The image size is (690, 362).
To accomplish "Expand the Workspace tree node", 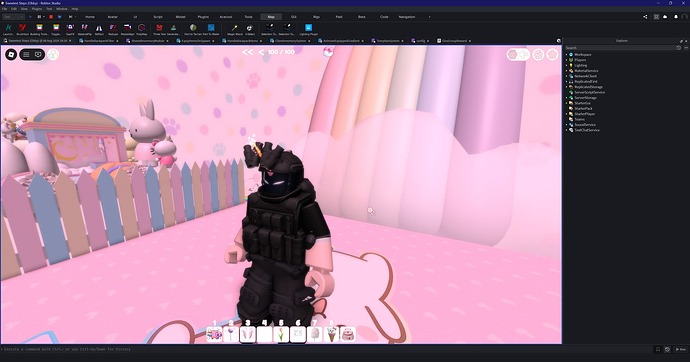I will tap(567, 55).
